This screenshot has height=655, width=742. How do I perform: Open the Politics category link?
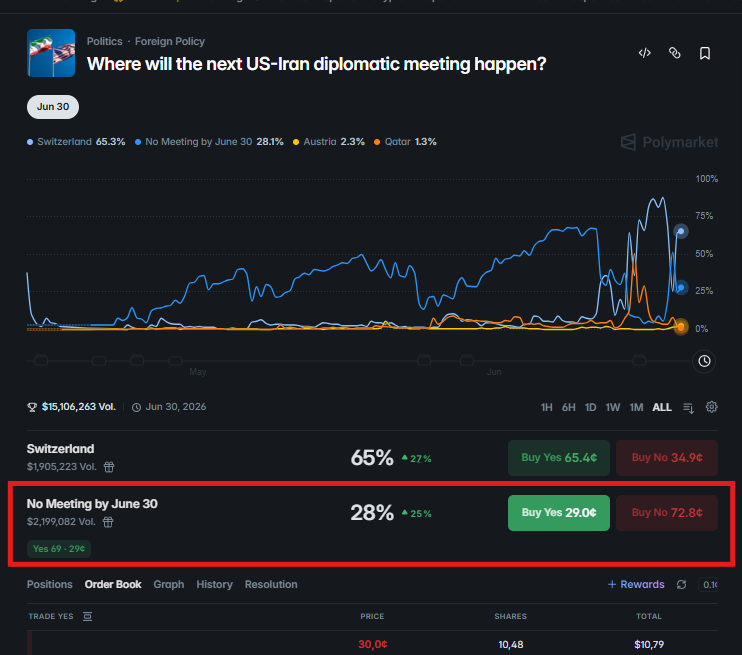click(104, 41)
